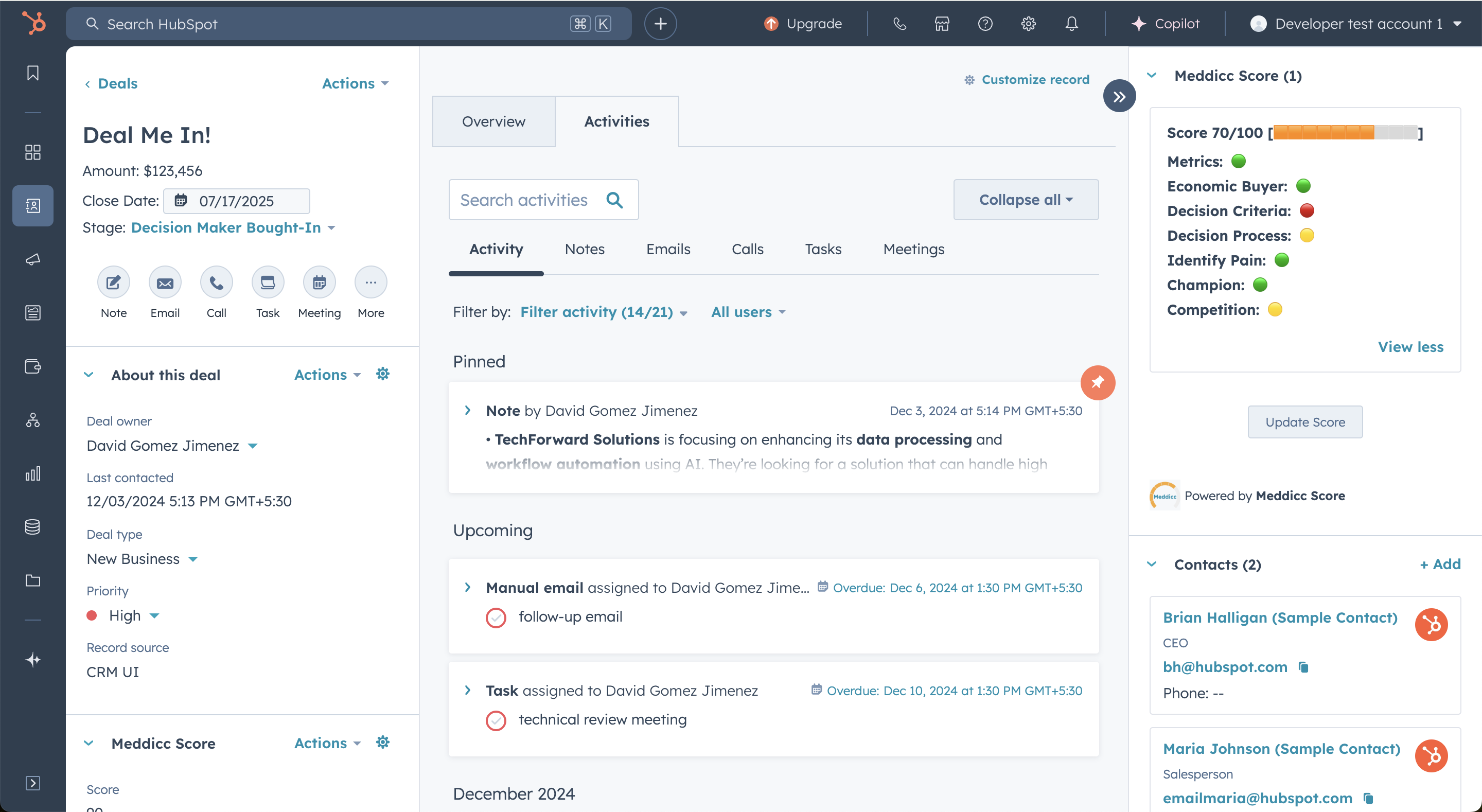Open Priority High dropdown
The width and height of the screenshot is (1482, 812).
122,616
